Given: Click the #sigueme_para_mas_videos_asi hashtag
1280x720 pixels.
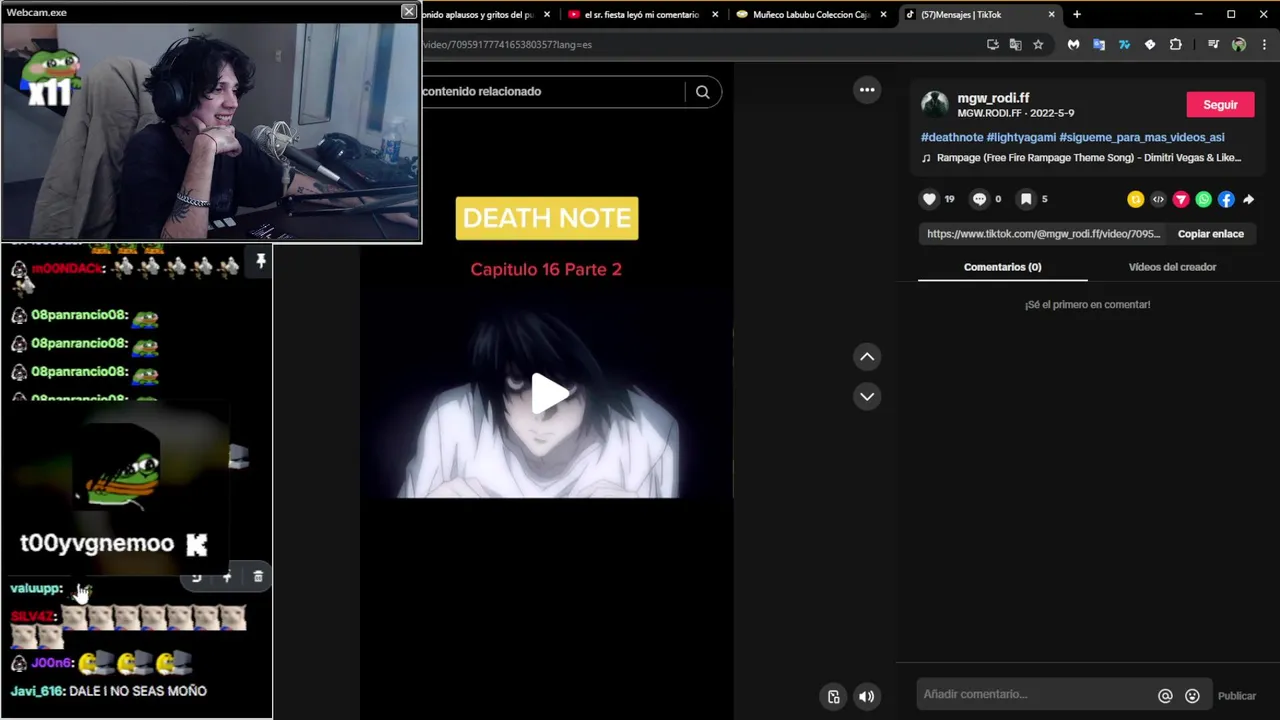Looking at the screenshot, I should 1141,137.
